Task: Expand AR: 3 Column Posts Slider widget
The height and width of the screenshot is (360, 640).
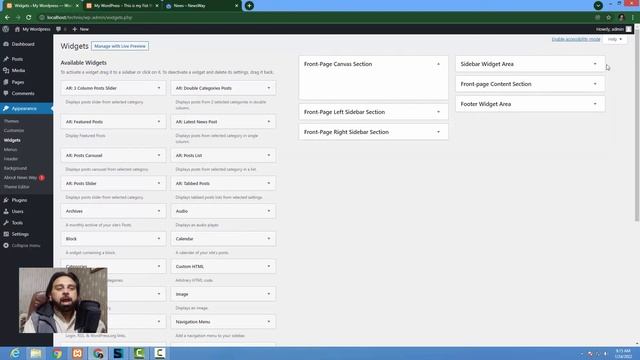Action: point(159,88)
